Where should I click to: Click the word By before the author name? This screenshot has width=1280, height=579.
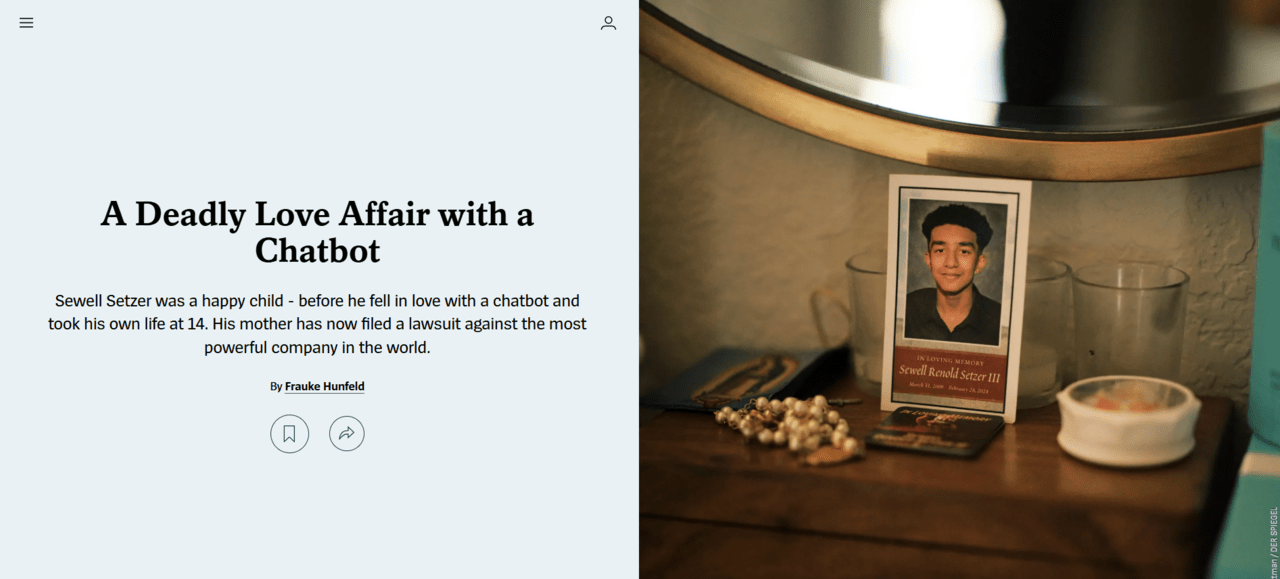[276, 386]
